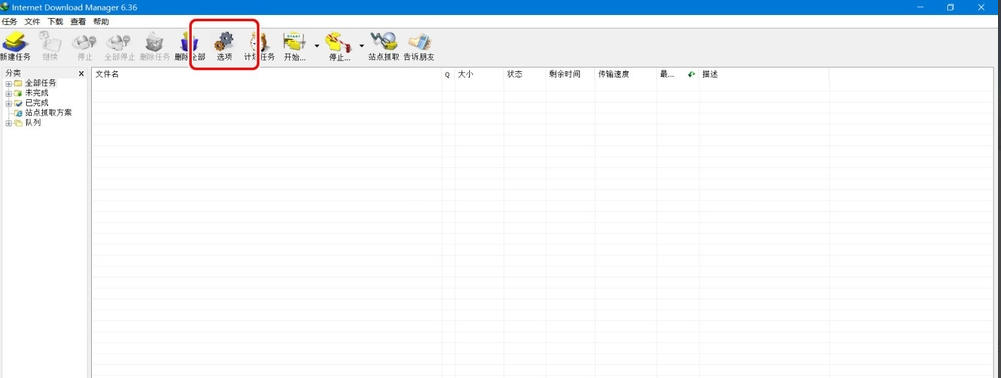Open the 任务 menu
1001x378 pixels.
pyautogui.click(x=10, y=22)
